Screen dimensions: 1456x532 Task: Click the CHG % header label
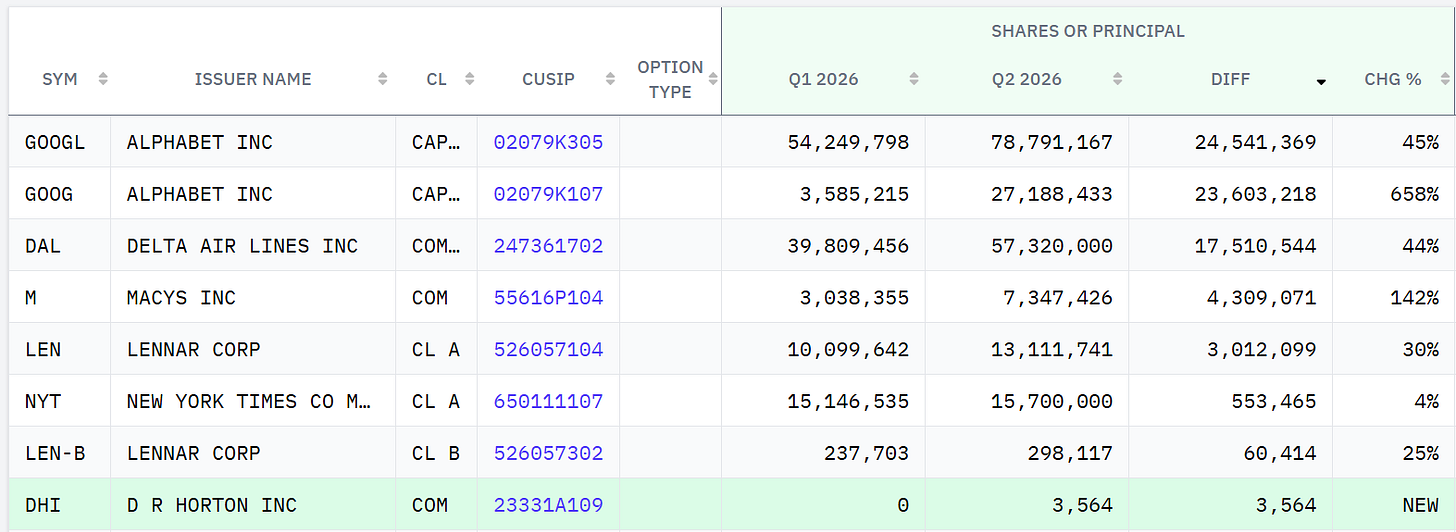[1393, 79]
